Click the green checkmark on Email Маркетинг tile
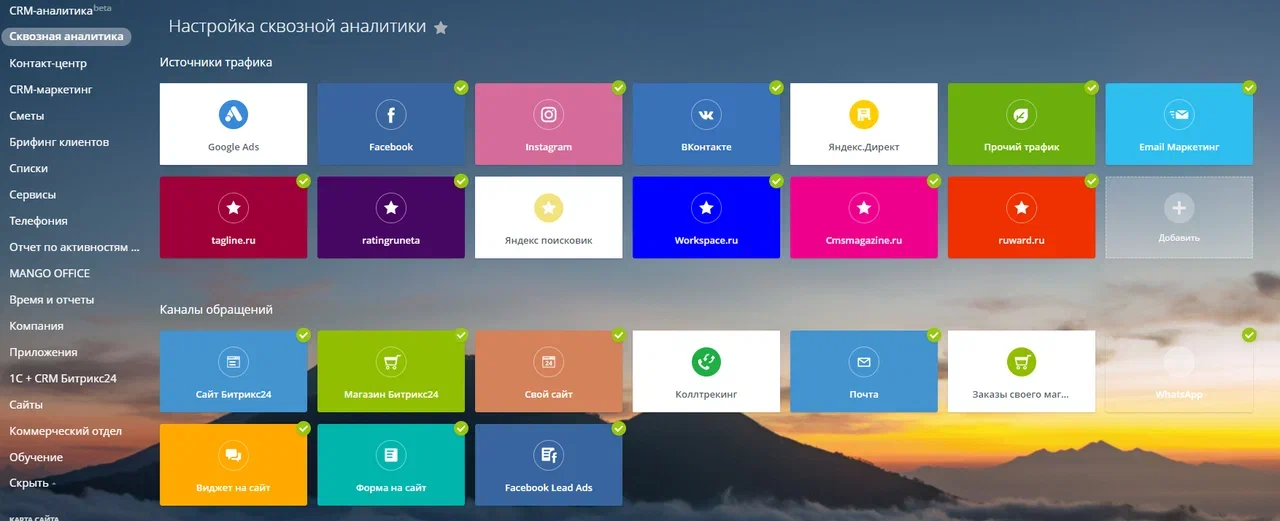The height and width of the screenshot is (521, 1280). [x=1249, y=87]
